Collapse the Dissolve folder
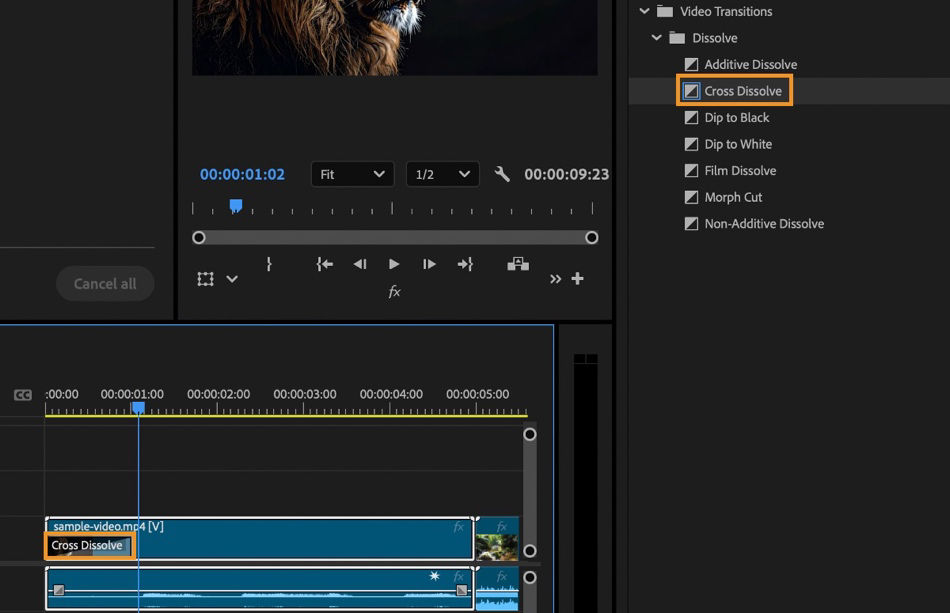 [657, 37]
